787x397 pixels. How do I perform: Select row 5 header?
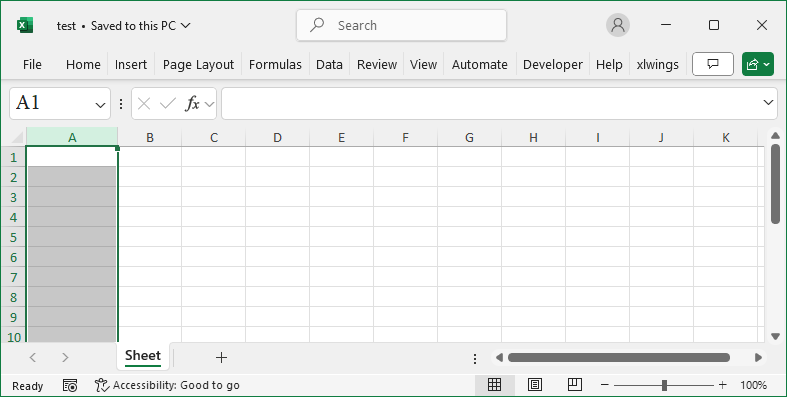[14, 237]
